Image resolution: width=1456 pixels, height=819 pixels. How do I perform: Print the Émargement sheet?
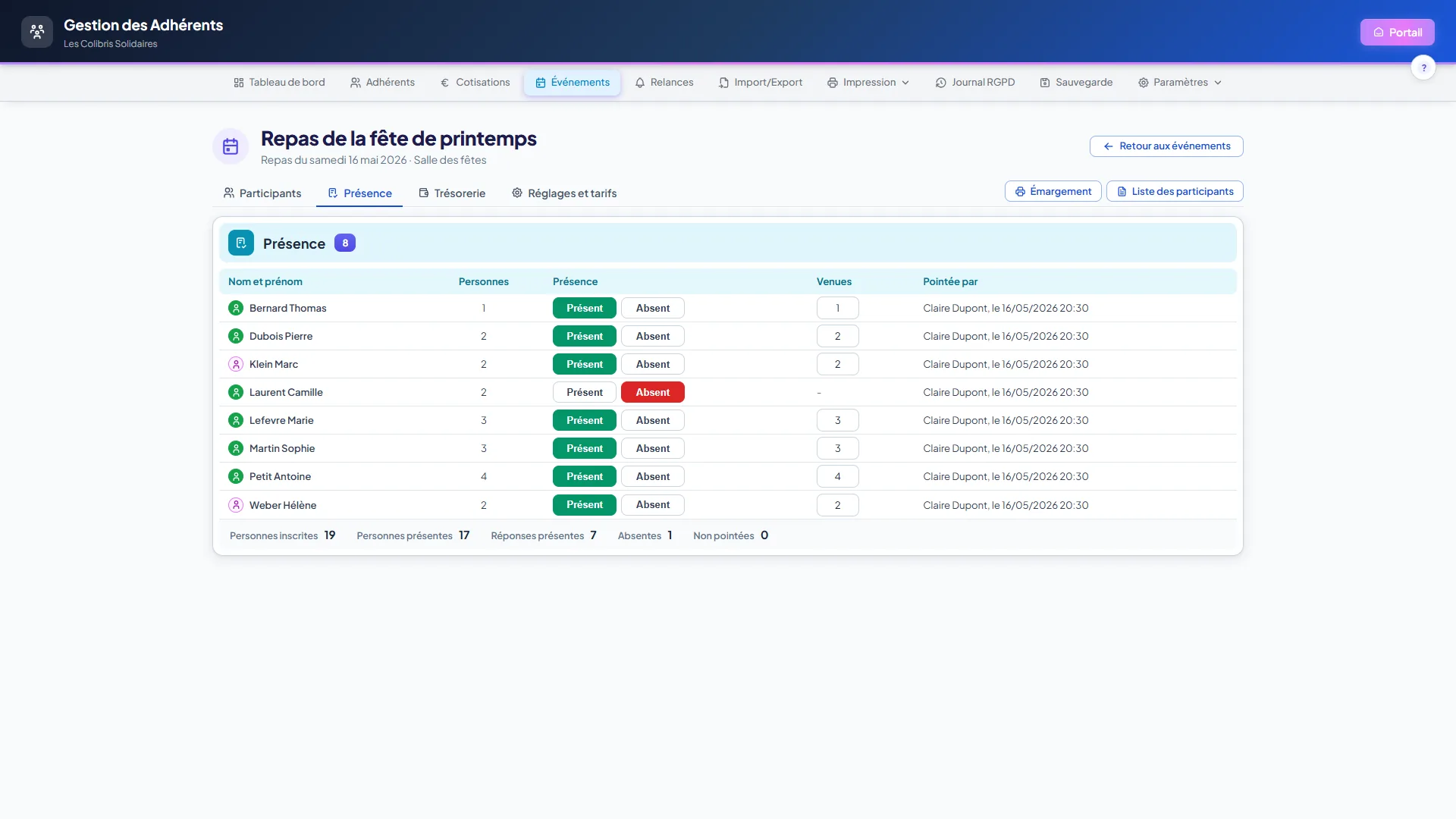coord(1053,191)
